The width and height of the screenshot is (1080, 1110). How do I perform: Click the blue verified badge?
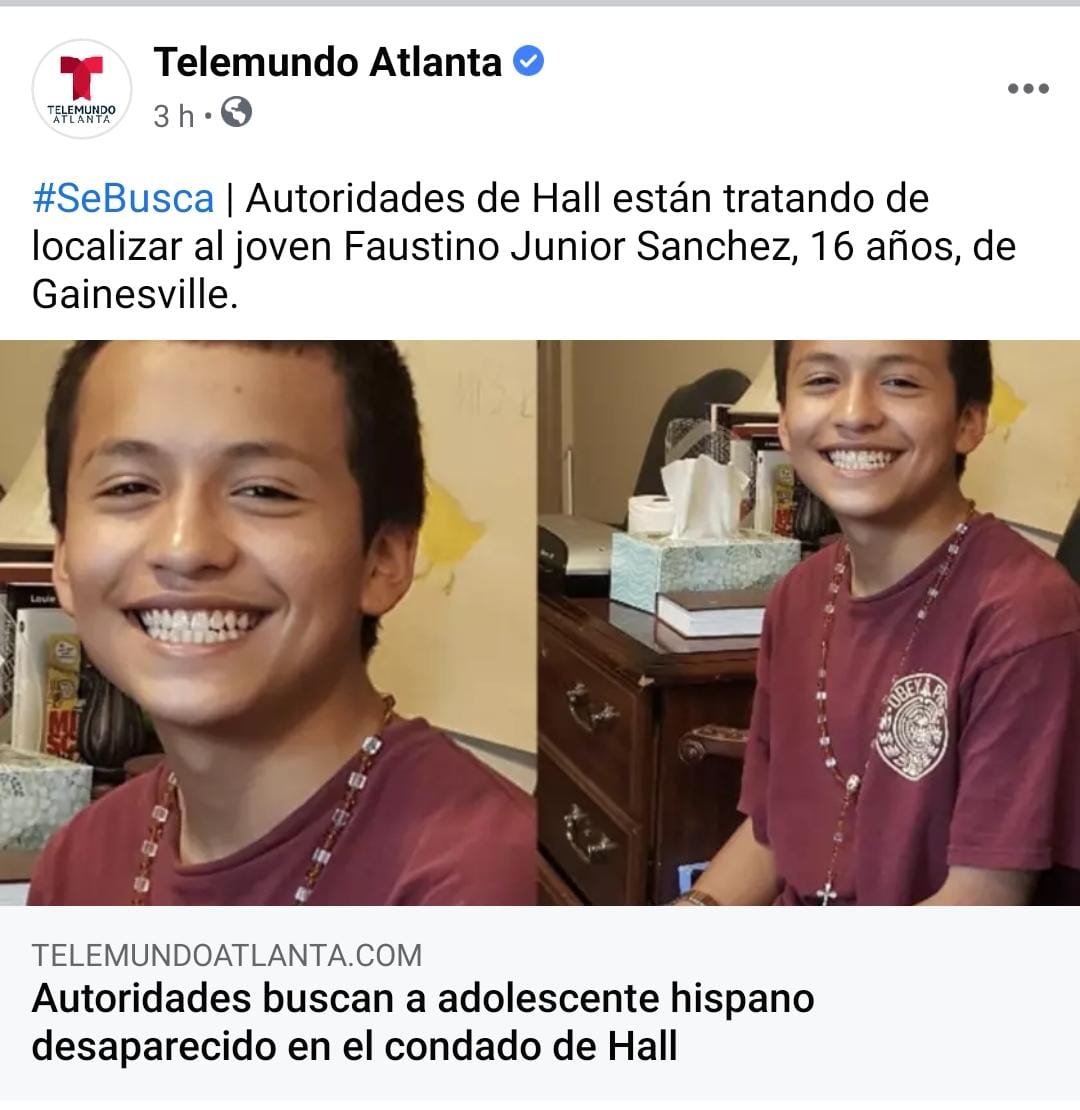tap(528, 61)
